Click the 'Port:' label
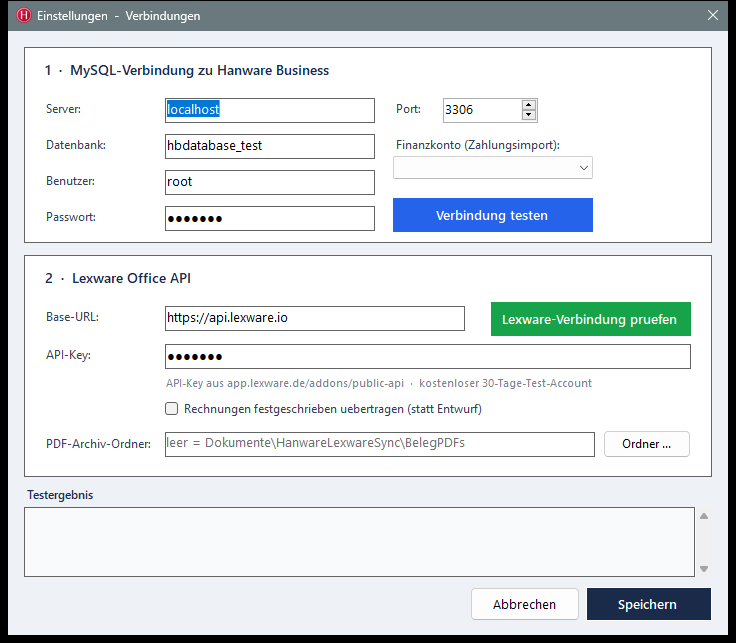 click(x=408, y=109)
